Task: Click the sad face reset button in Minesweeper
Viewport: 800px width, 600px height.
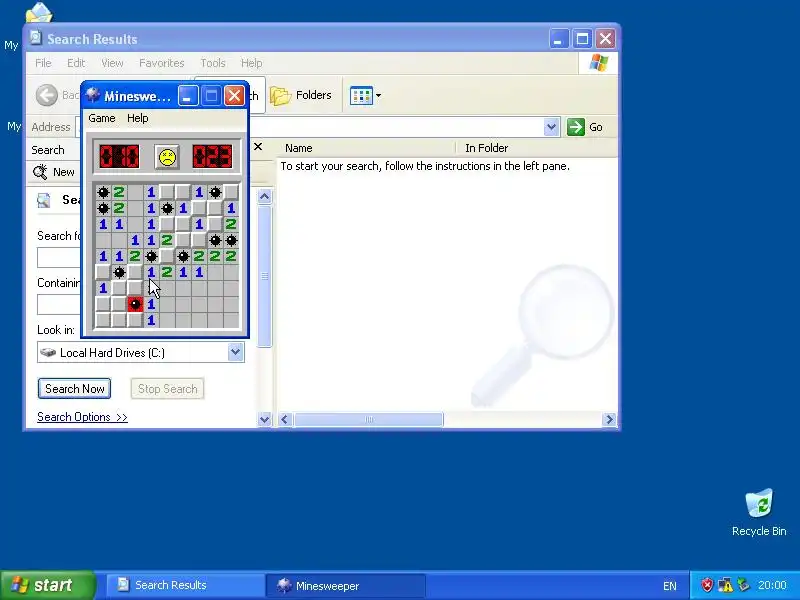Action: pyautogui.click(x=167, y=157)
